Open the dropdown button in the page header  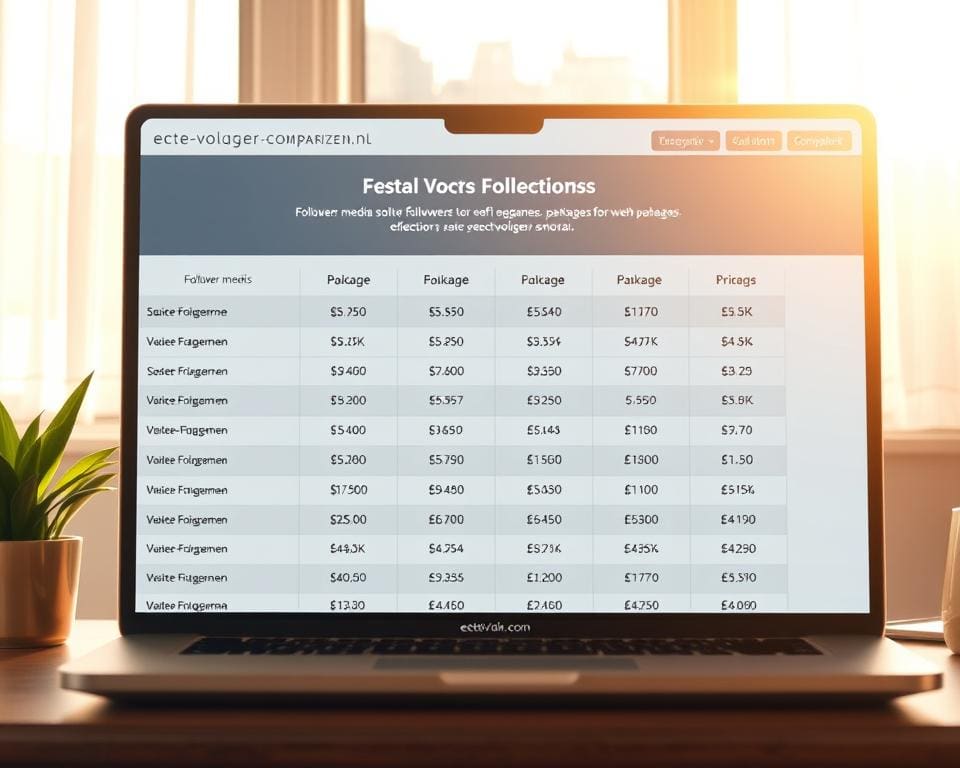685,141
